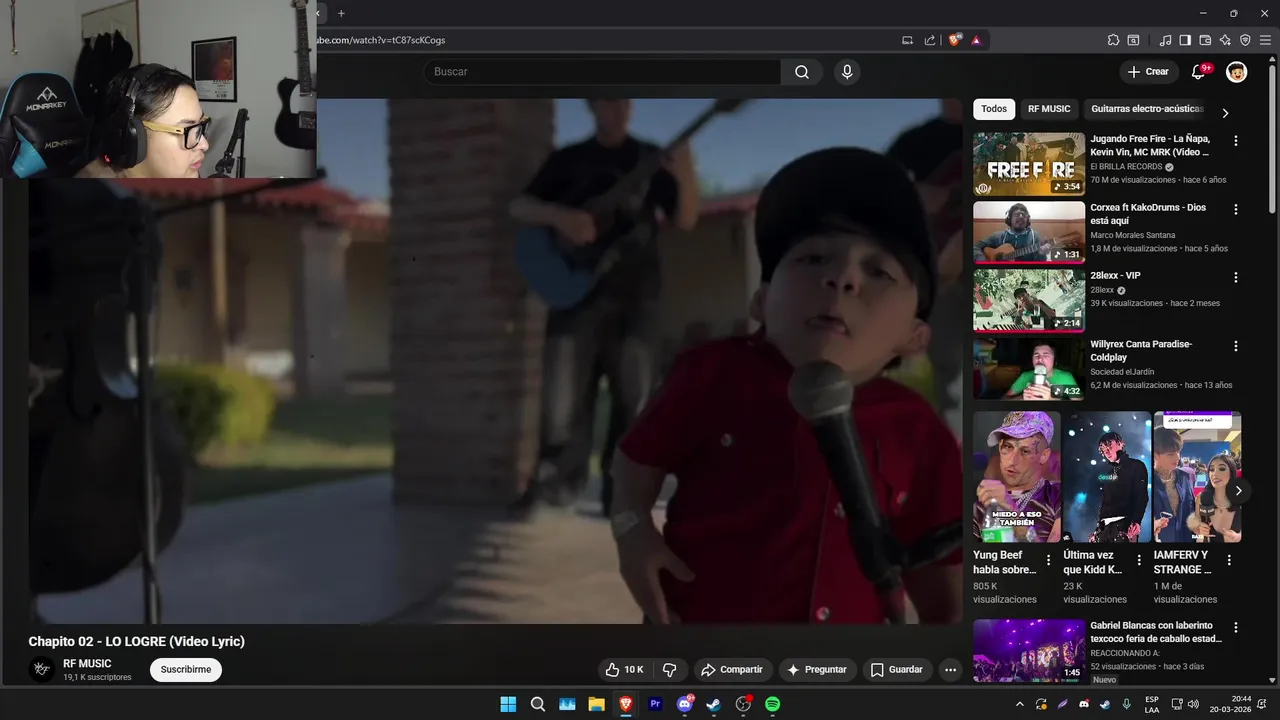The height and width of the screenshot is (720, 1280).
Task: Select the RF MUSIC filter chip
Action: click(x=1049, y=109)
